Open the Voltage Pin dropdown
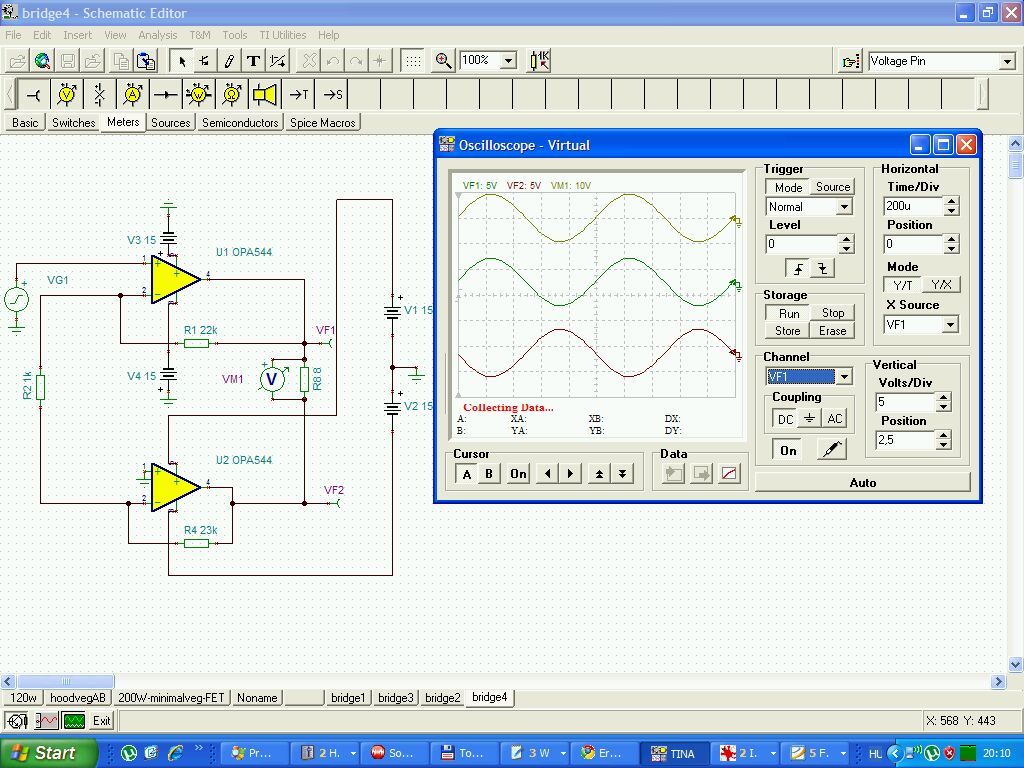Image resolution: width=1024 pixels, height=768 pixels. [x=1007, y=61]
